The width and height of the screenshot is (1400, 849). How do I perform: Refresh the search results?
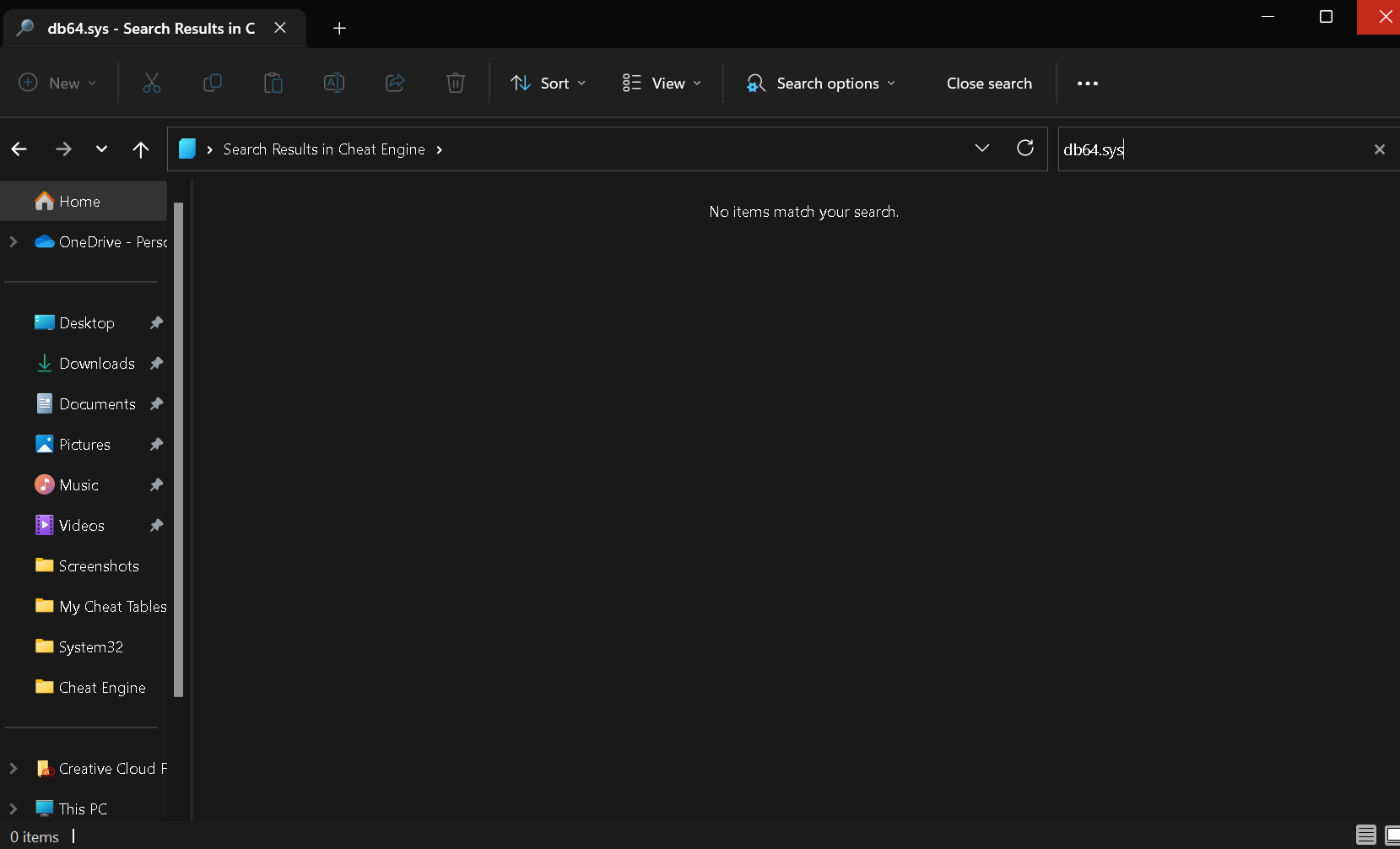pos(1025,149)
